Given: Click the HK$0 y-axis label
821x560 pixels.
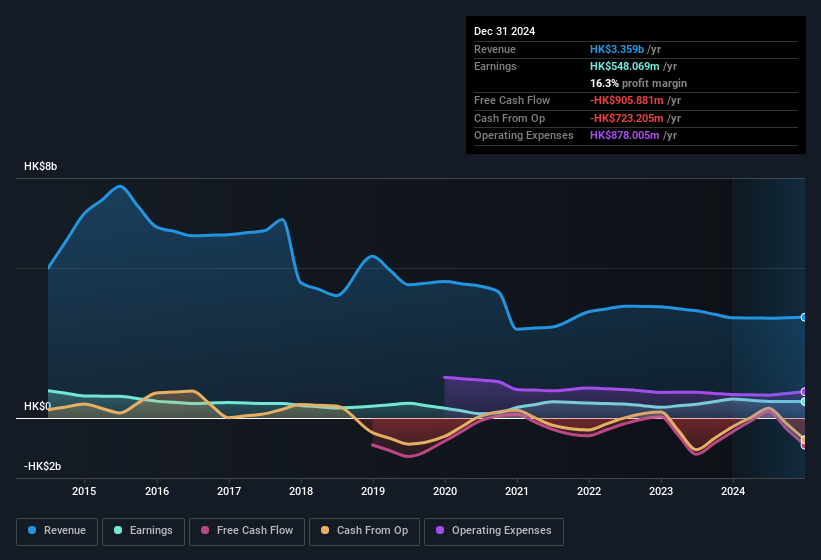Looking at the screenshot, I should coord(37,406).
